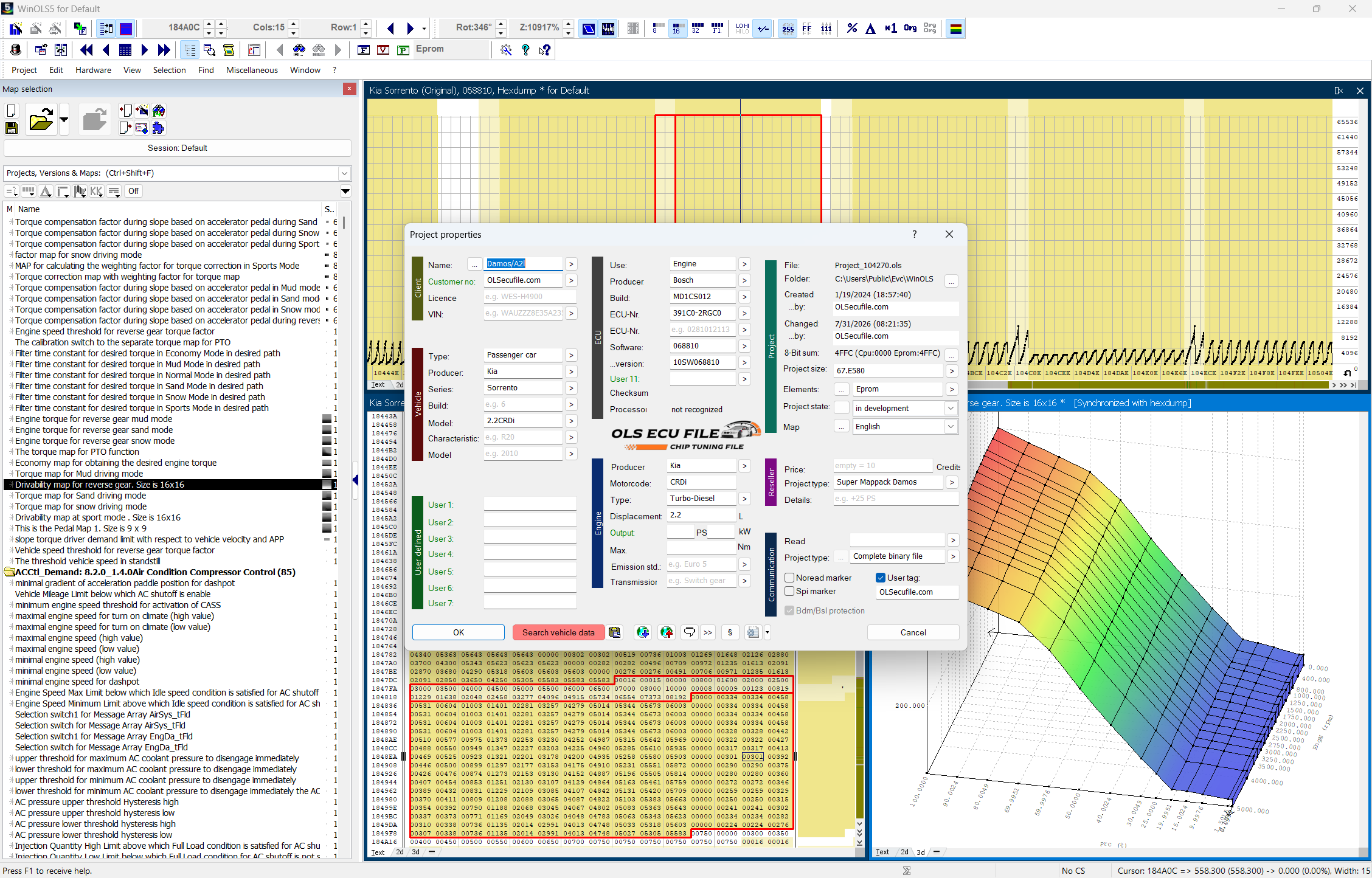Click the save floppy icon in Map selection

click(11, 128)
